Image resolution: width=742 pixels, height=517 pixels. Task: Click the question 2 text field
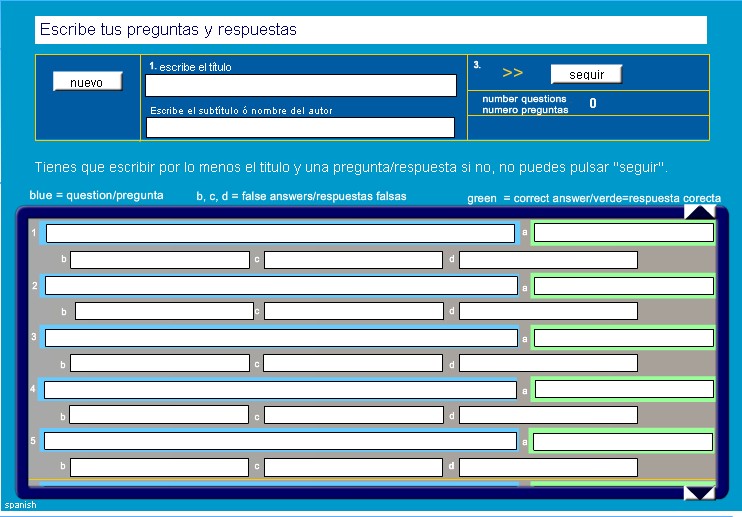(281, 285)
